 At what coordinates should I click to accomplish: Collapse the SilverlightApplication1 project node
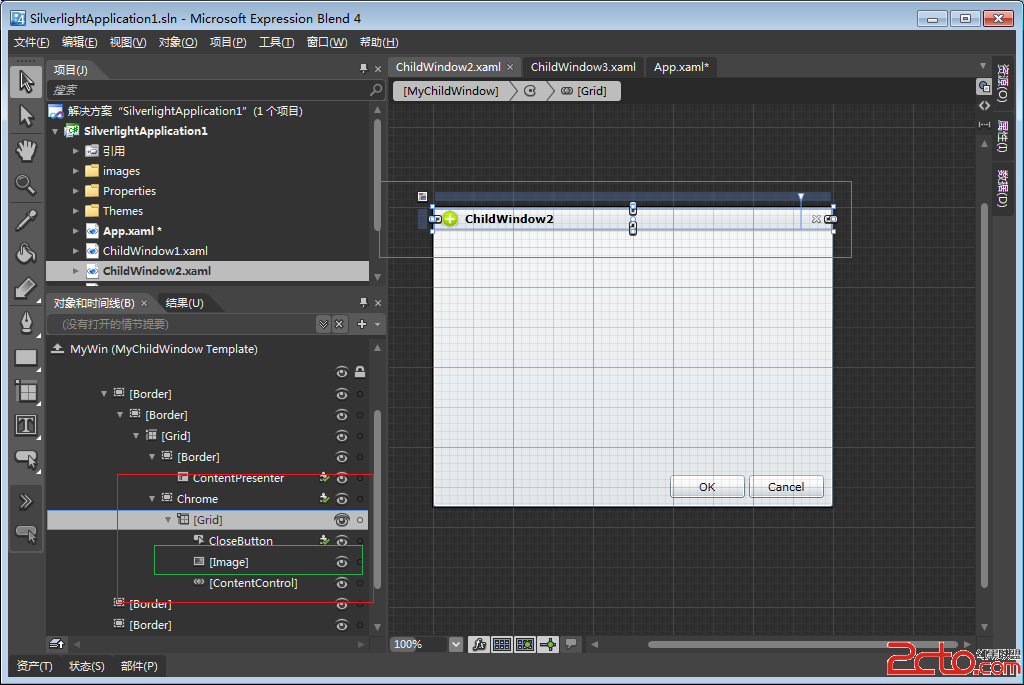coord(56,131)
